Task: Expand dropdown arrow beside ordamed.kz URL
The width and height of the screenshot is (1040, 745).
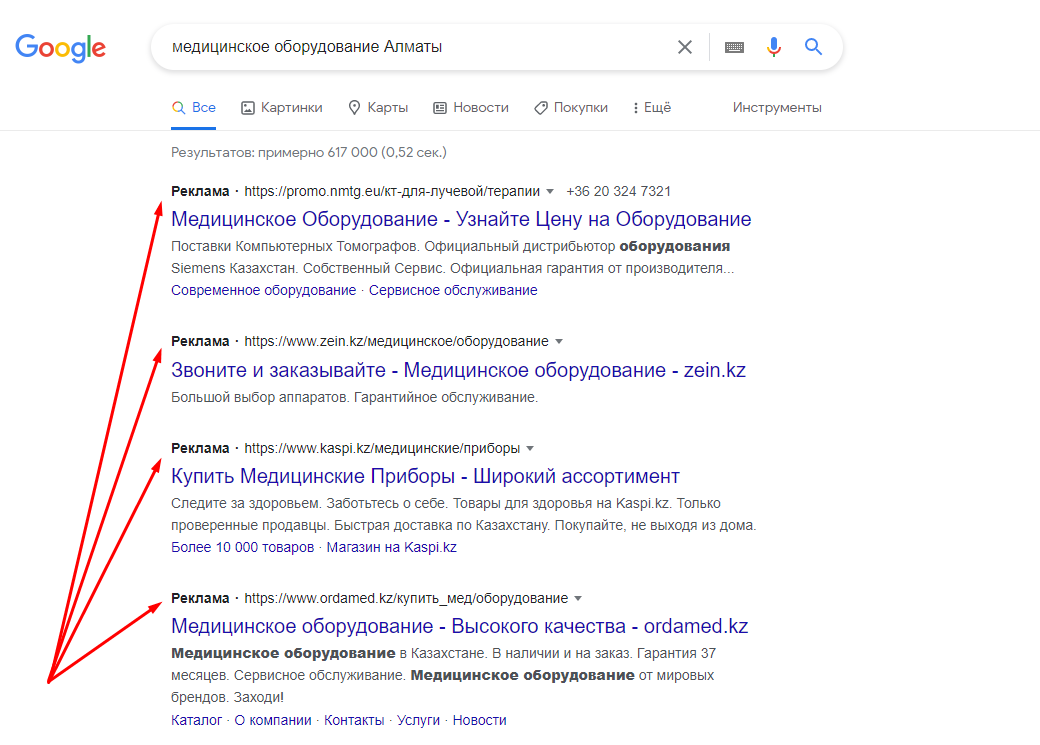Action: (578, 598)
